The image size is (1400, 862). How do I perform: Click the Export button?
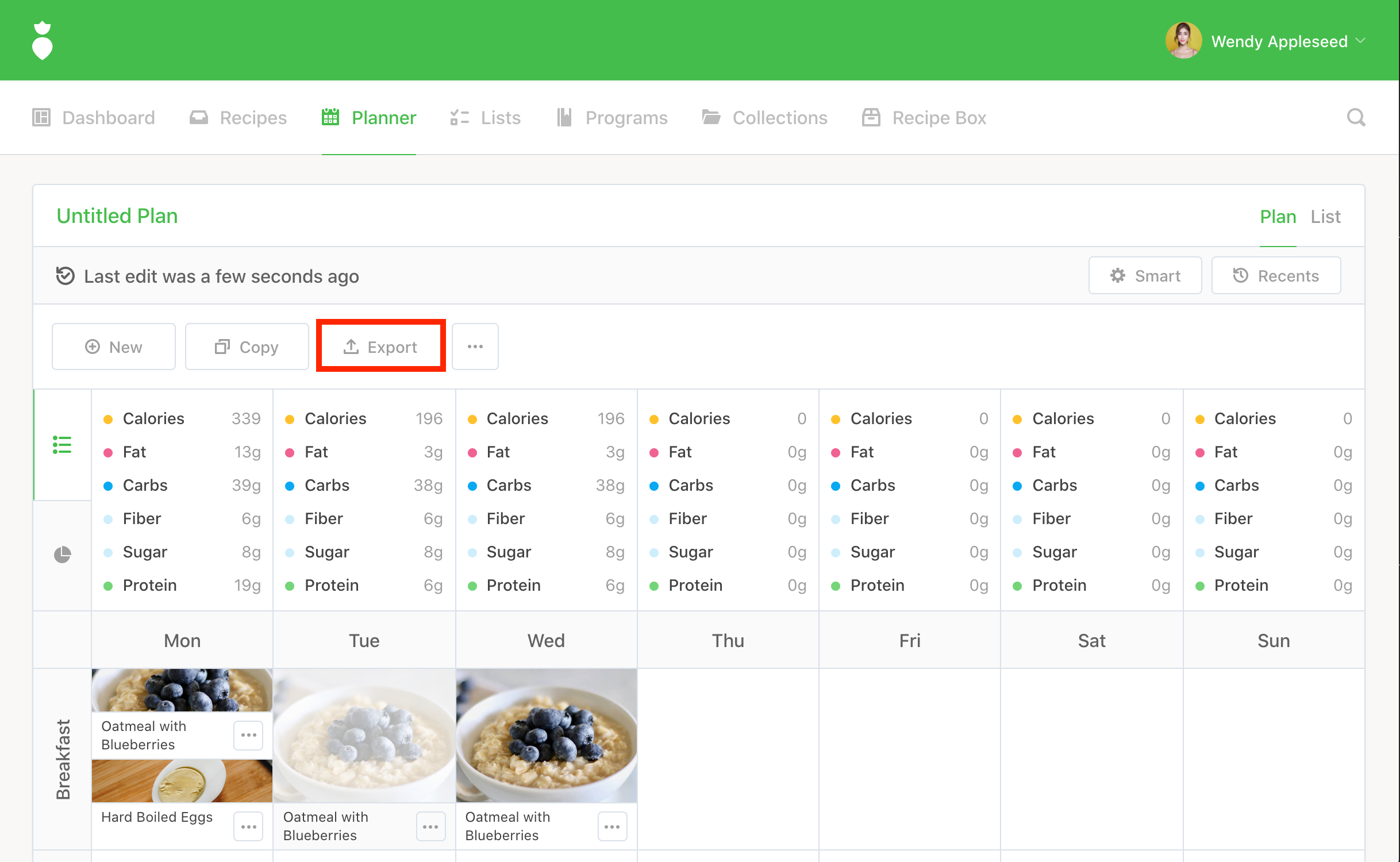[380, 347]
